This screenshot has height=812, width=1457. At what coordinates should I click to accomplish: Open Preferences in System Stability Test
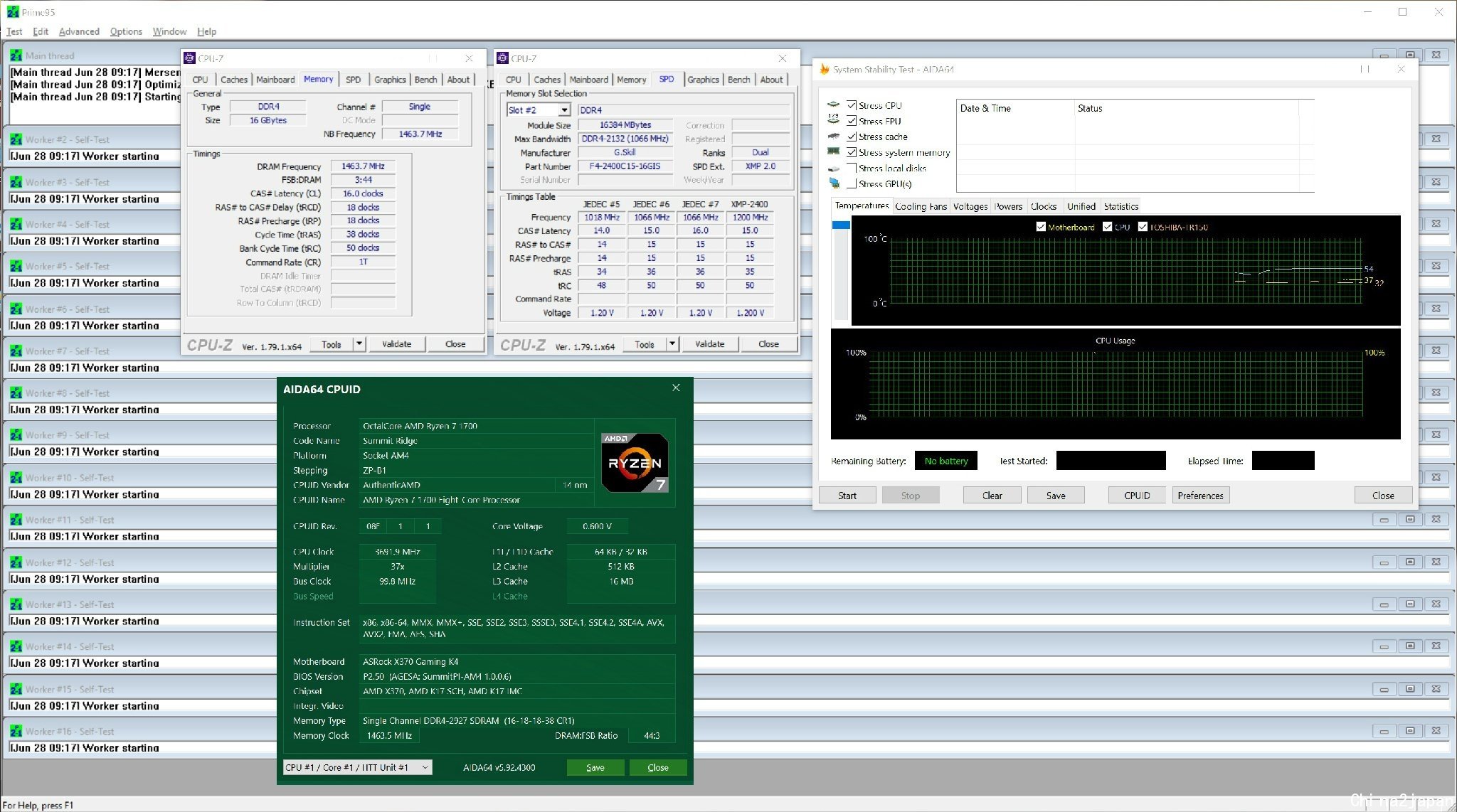point(1200,496)
